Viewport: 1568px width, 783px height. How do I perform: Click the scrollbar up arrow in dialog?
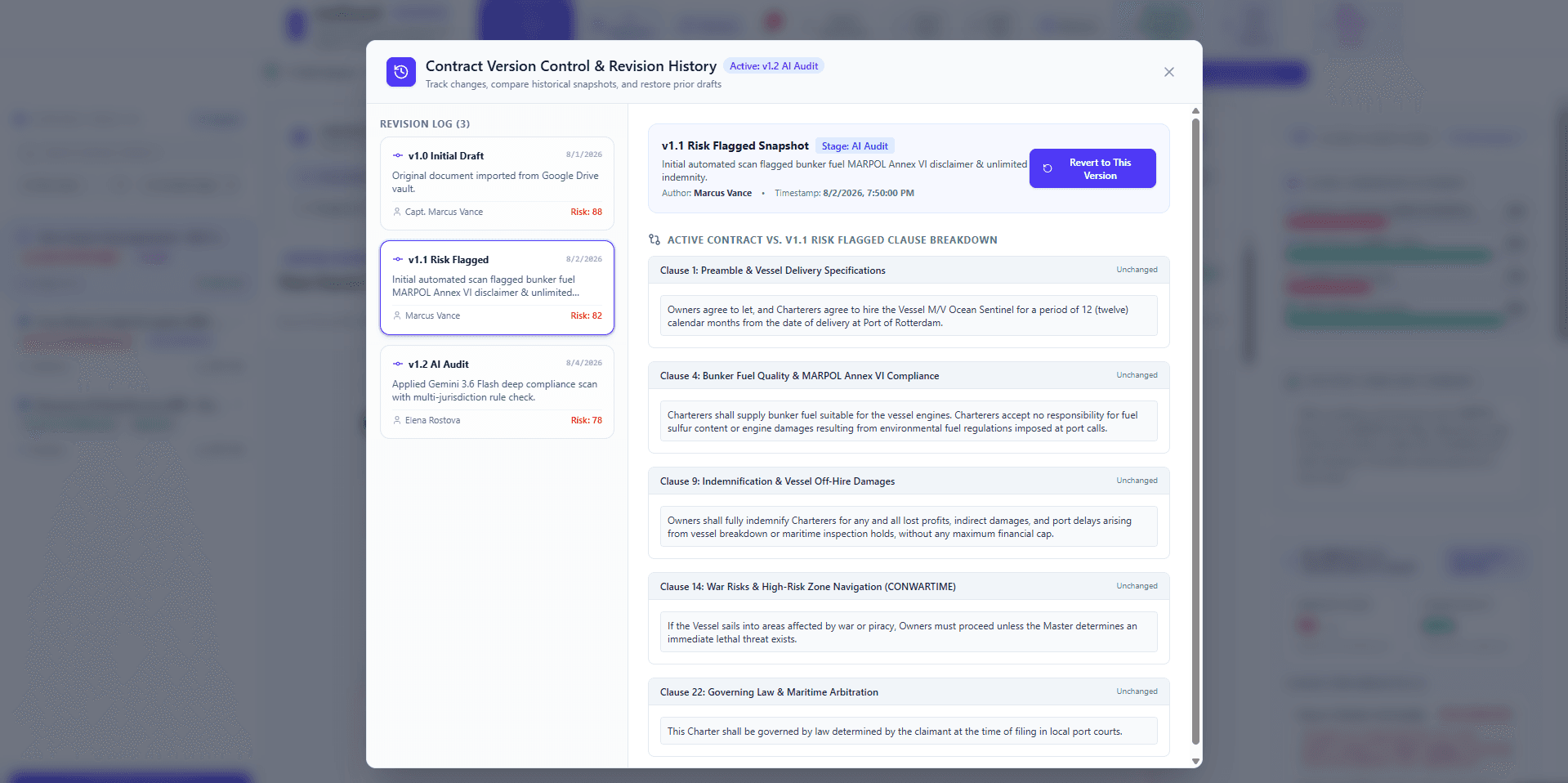pos(1195,110)
